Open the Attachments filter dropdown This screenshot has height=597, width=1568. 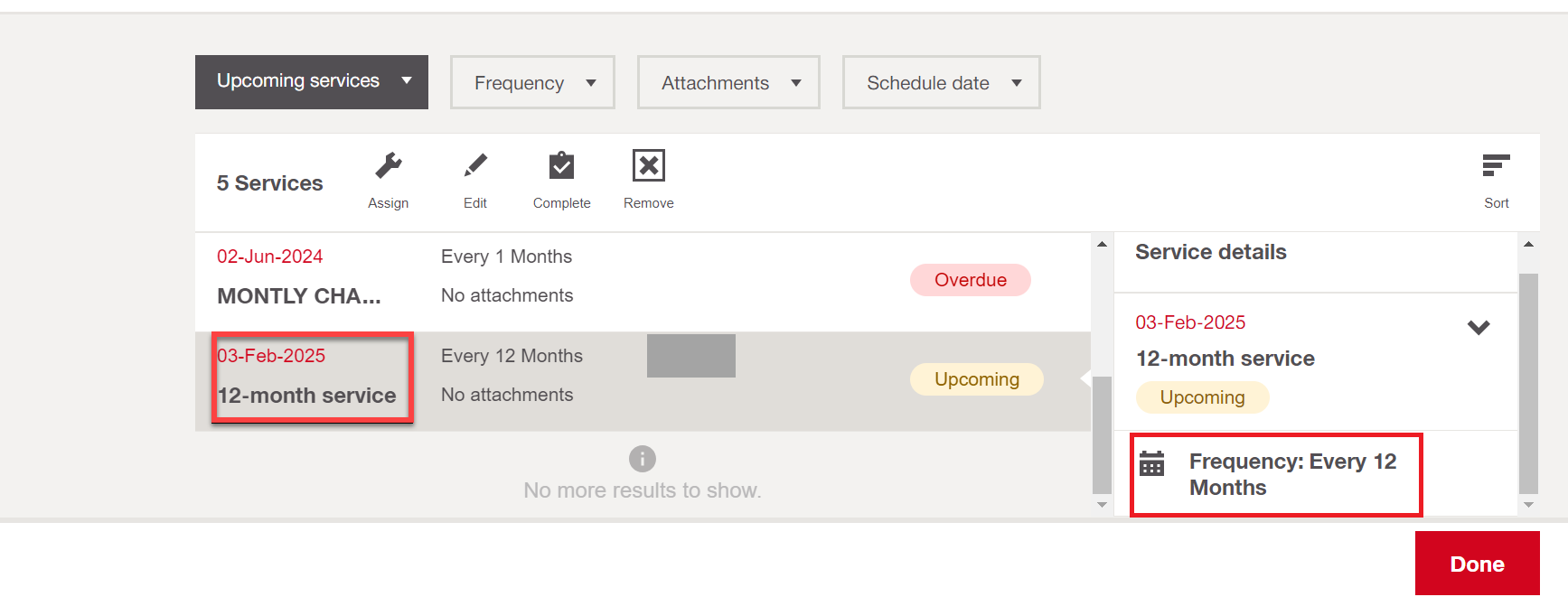tap(728, 82)
